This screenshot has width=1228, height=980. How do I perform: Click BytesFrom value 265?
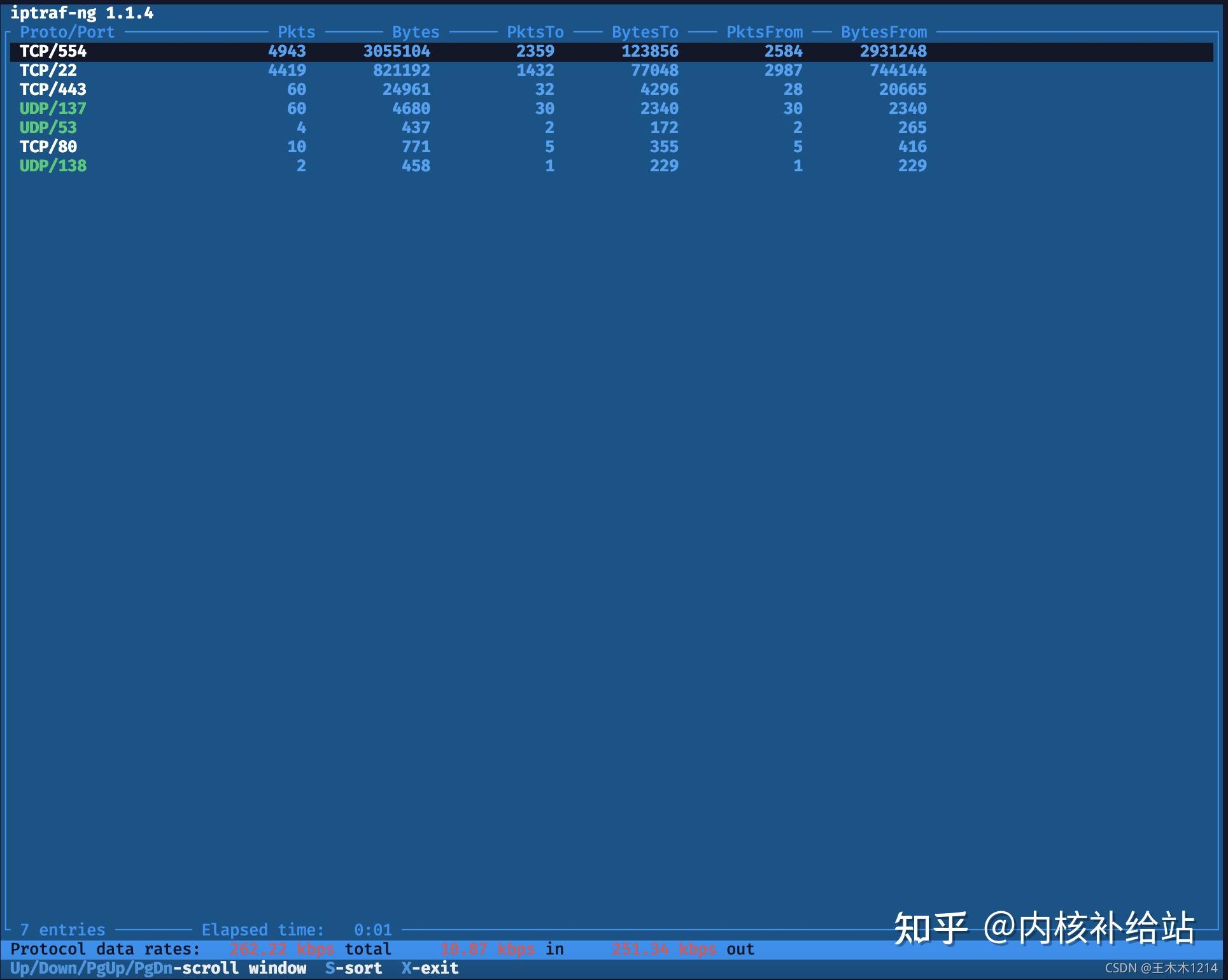pyautogui.click(x=913, y=128)
